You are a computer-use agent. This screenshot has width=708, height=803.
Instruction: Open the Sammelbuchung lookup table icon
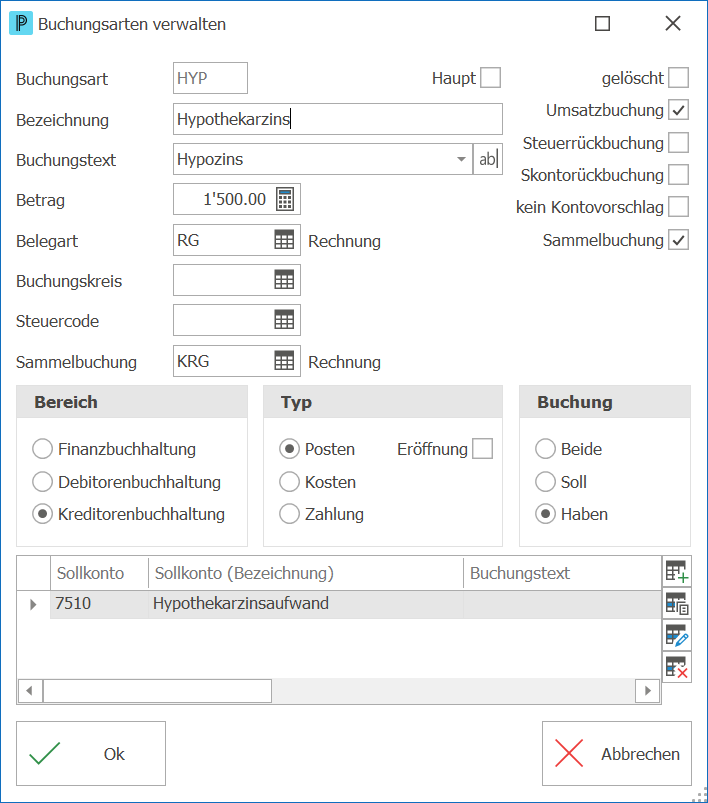(x=284, y=361)
